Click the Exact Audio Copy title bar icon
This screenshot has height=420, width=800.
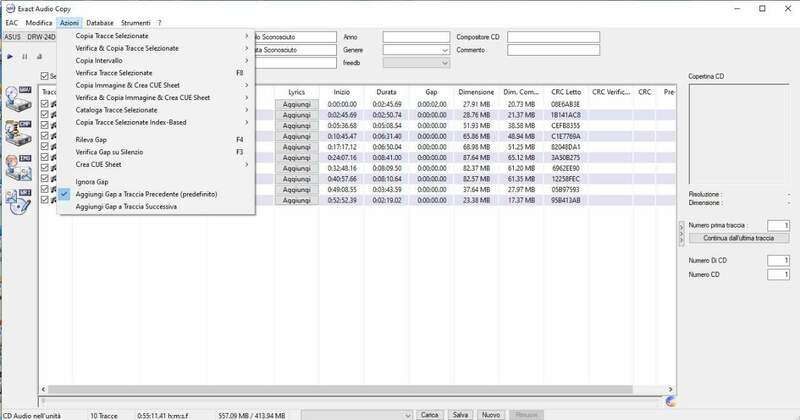9,7
